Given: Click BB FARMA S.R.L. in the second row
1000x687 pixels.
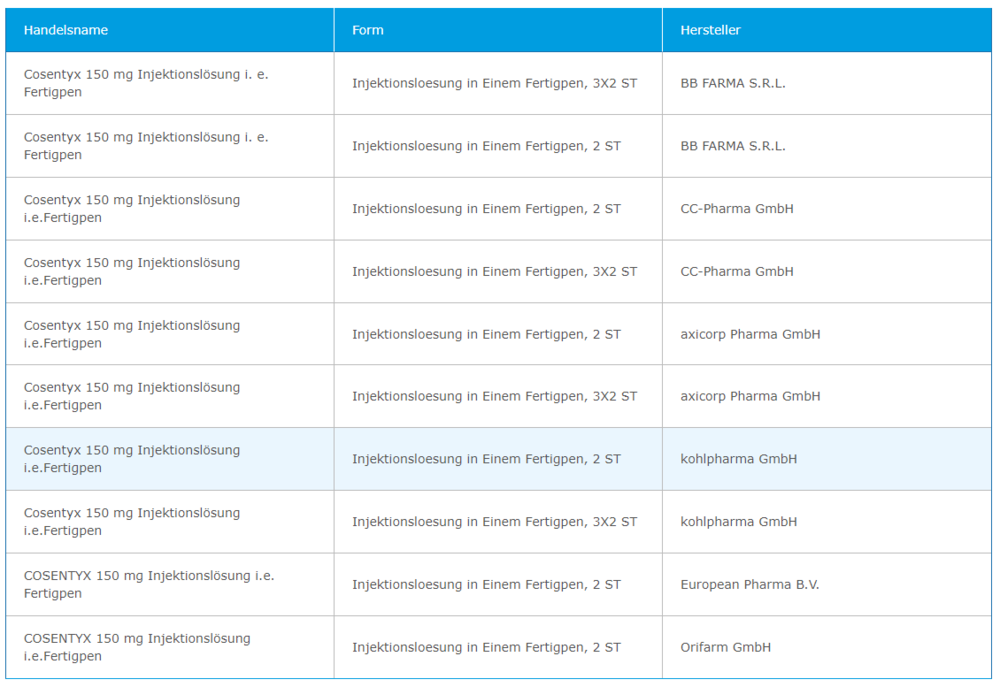Looking at the screenshot, I should 732,146.
